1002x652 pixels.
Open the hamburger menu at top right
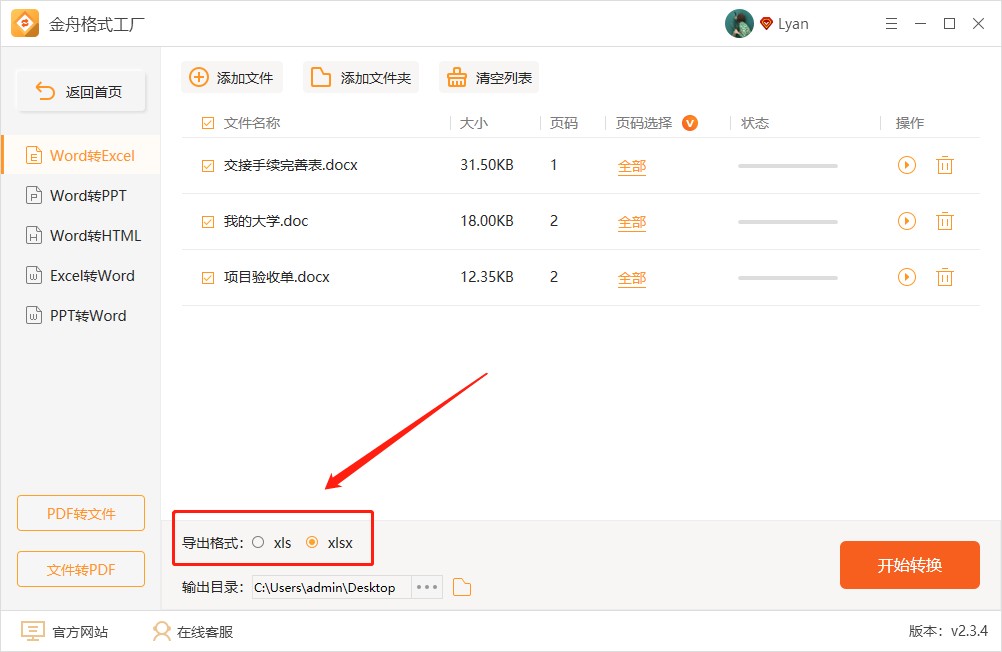(891, 23)
